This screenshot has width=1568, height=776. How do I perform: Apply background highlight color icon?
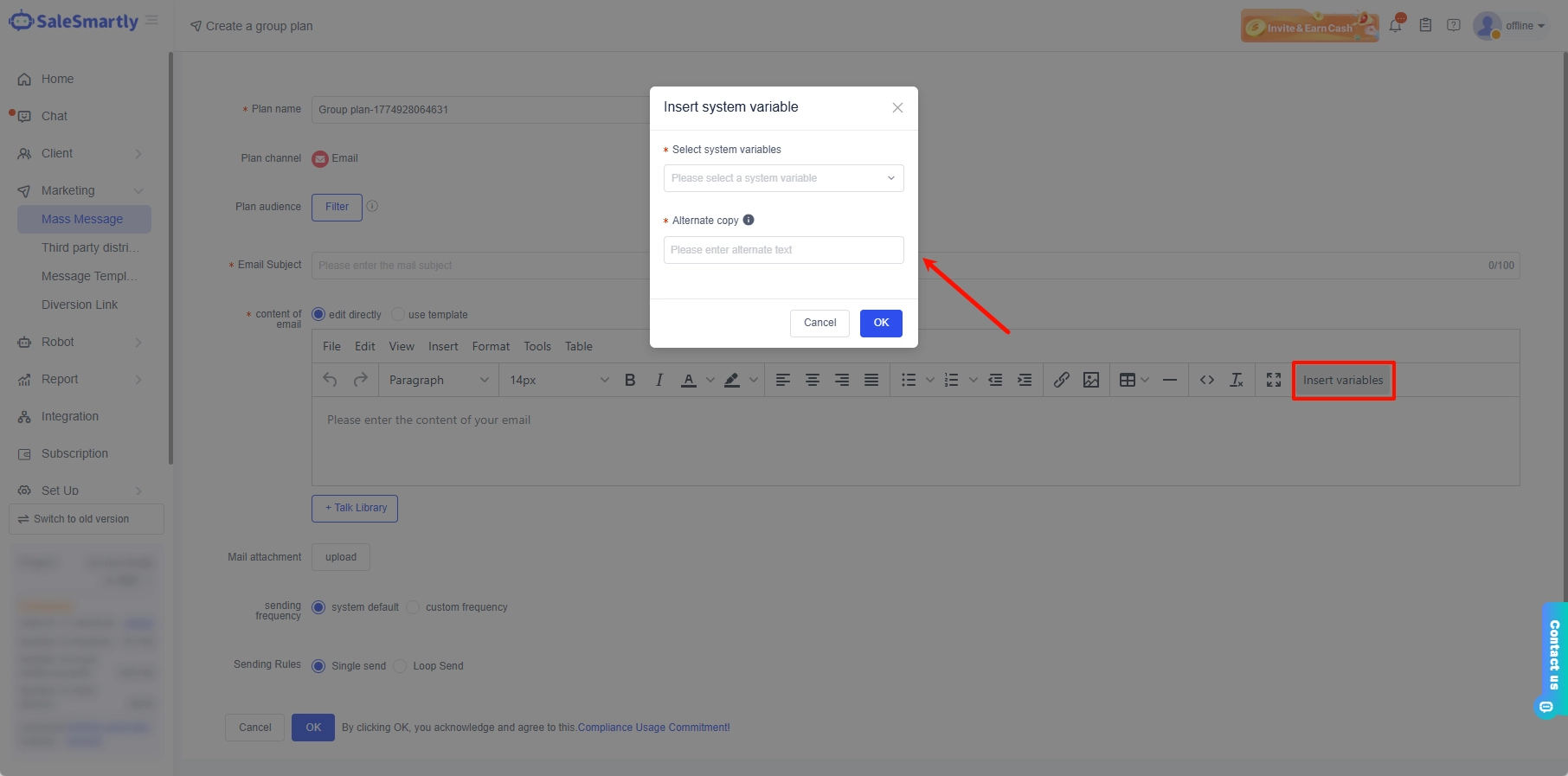pyautogui.click(x=732, y=380)
